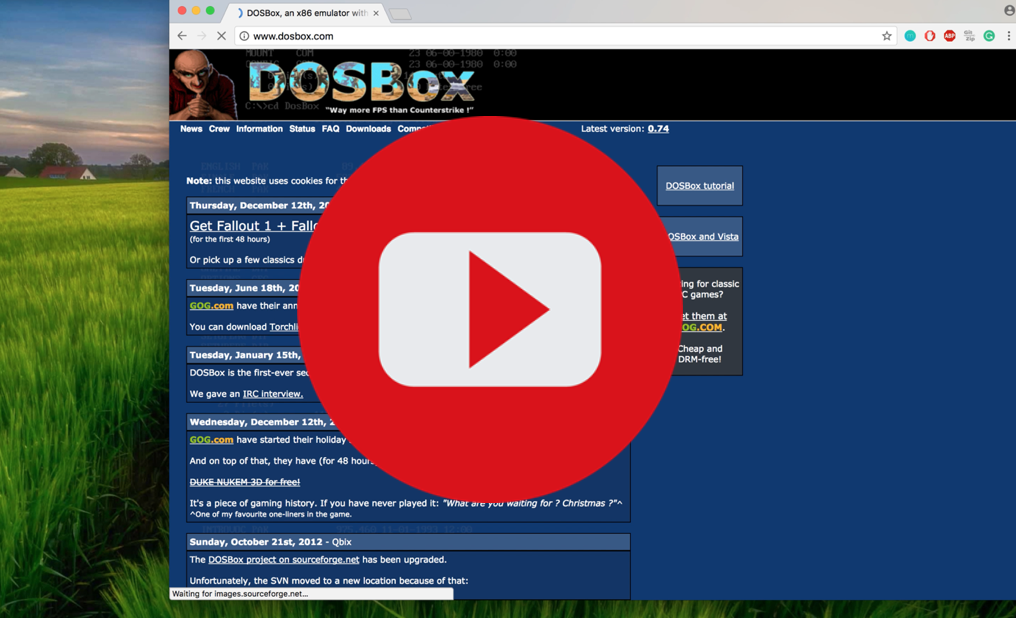This screenshot has width=1016, height=618.
Task: Open the Opera extension icon
Action: [x=930, y=36]
